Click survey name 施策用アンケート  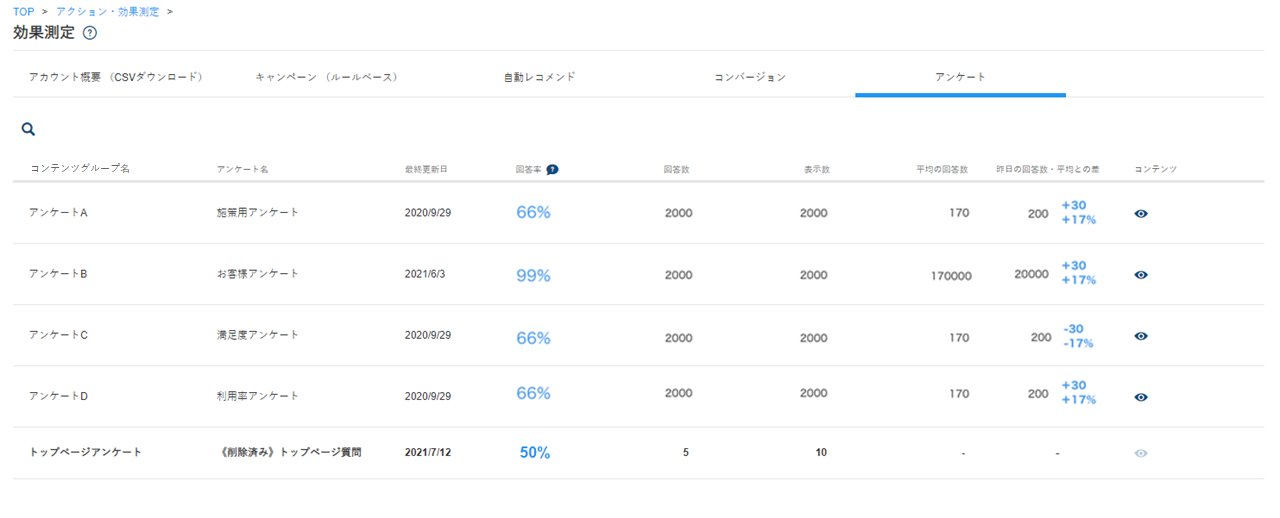[x=257, y=213]
